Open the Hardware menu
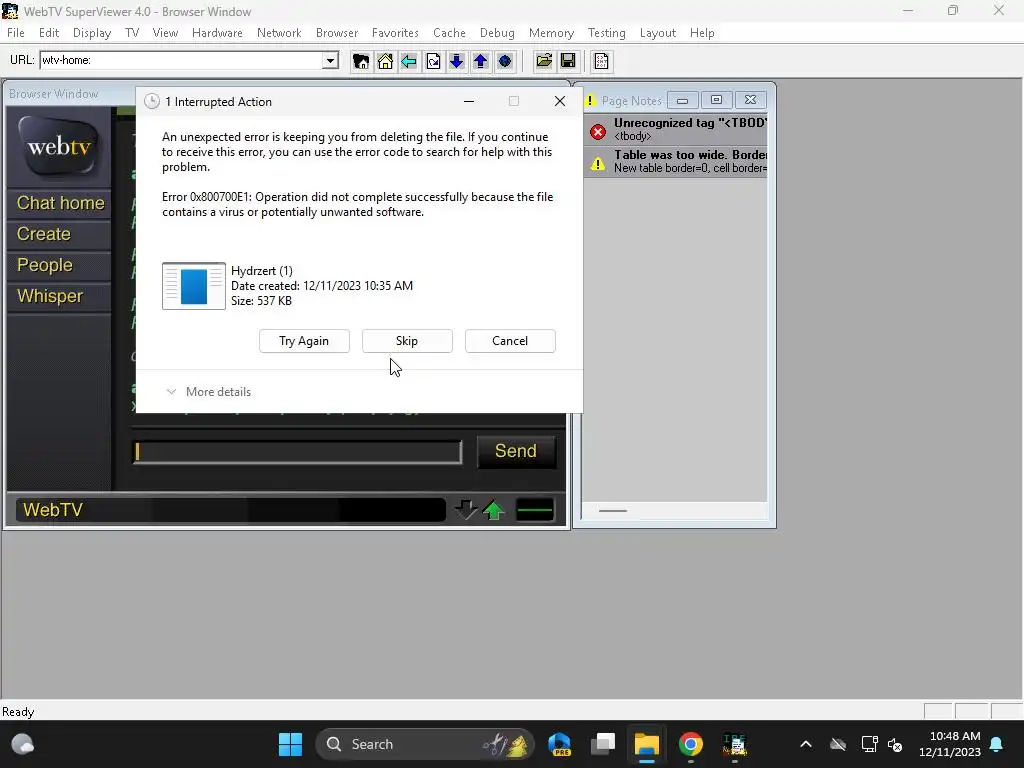This screenshot has height=768, width=1024. pos(217,33)
